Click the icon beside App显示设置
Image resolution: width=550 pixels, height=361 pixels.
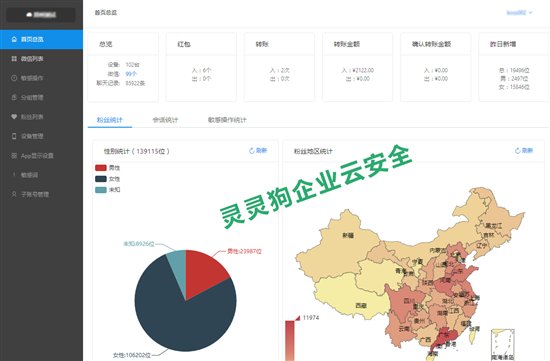click(x=14, y=155)
